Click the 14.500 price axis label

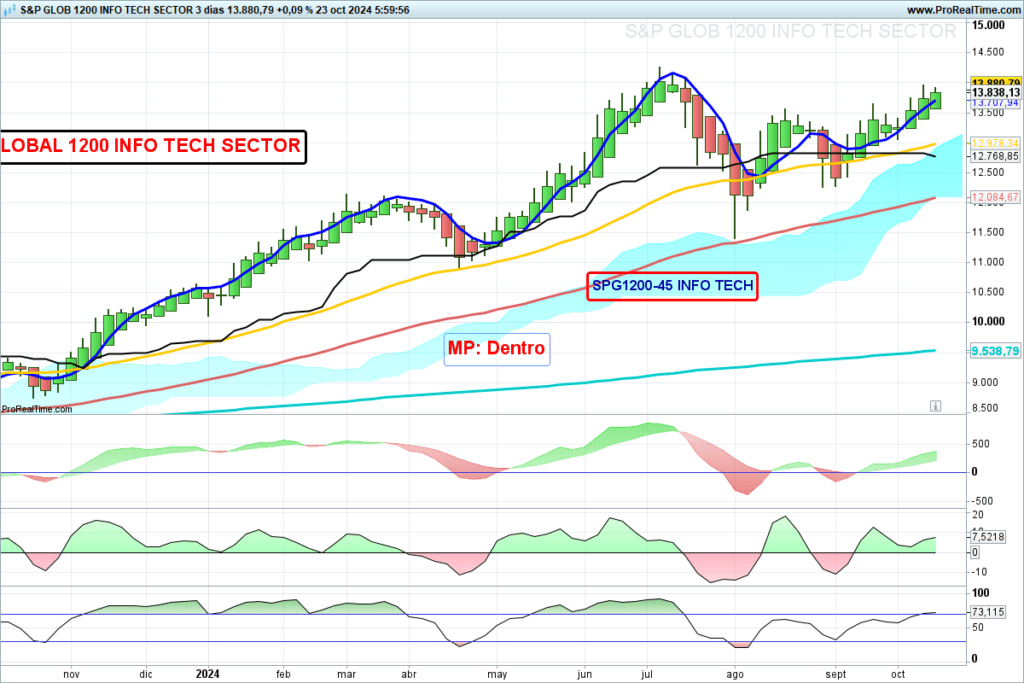(x=988, y=52)
